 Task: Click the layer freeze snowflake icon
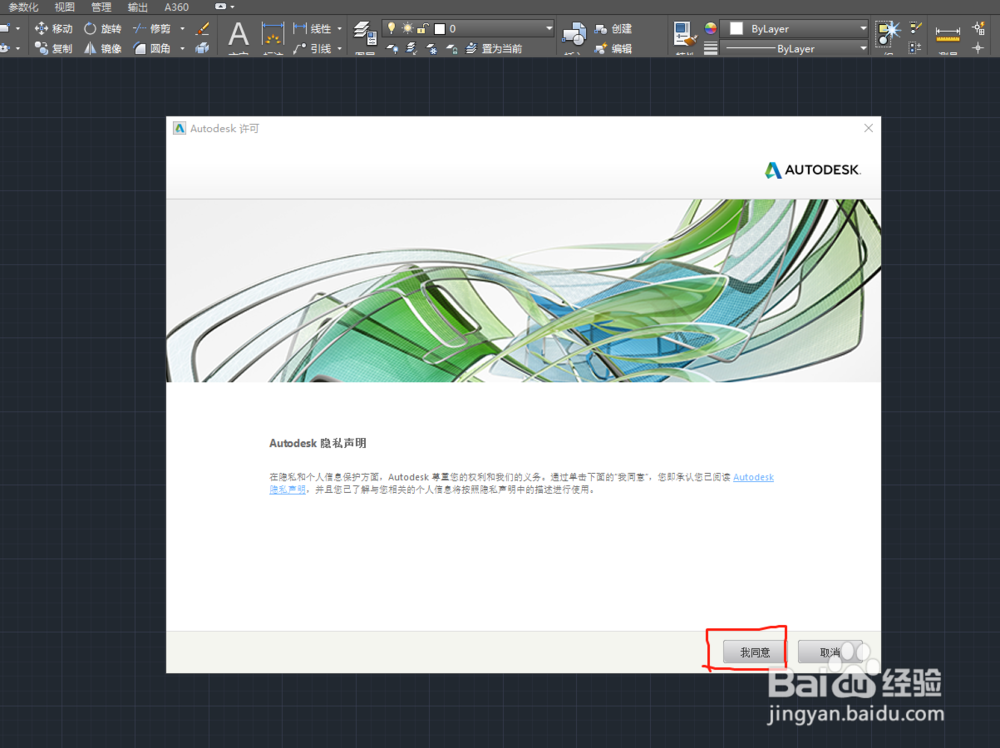click(x=432, y=48)
